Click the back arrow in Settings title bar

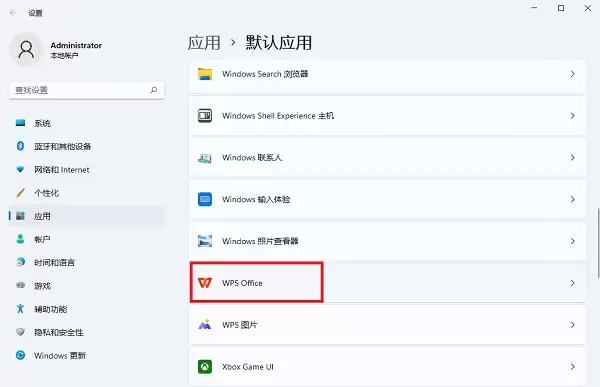(x=13, y=13)
